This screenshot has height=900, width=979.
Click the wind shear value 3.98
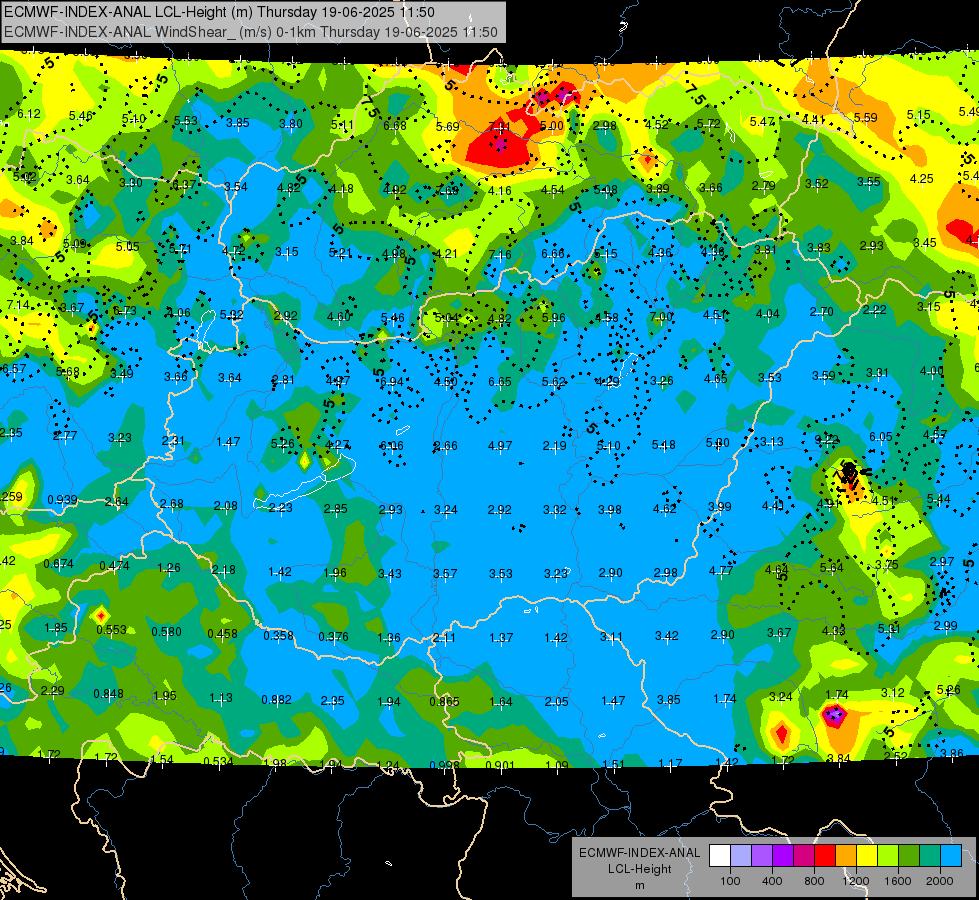point(610,510)
